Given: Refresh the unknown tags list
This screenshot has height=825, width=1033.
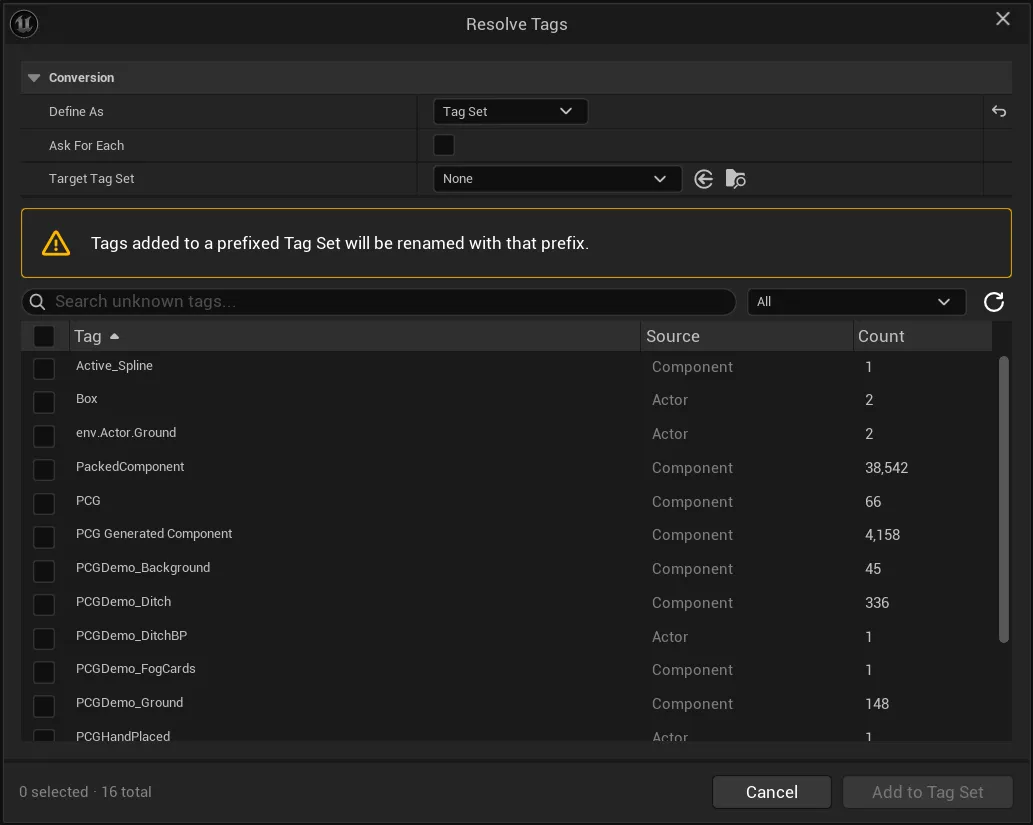Looking at the screenshot, I should pos(993,302).
